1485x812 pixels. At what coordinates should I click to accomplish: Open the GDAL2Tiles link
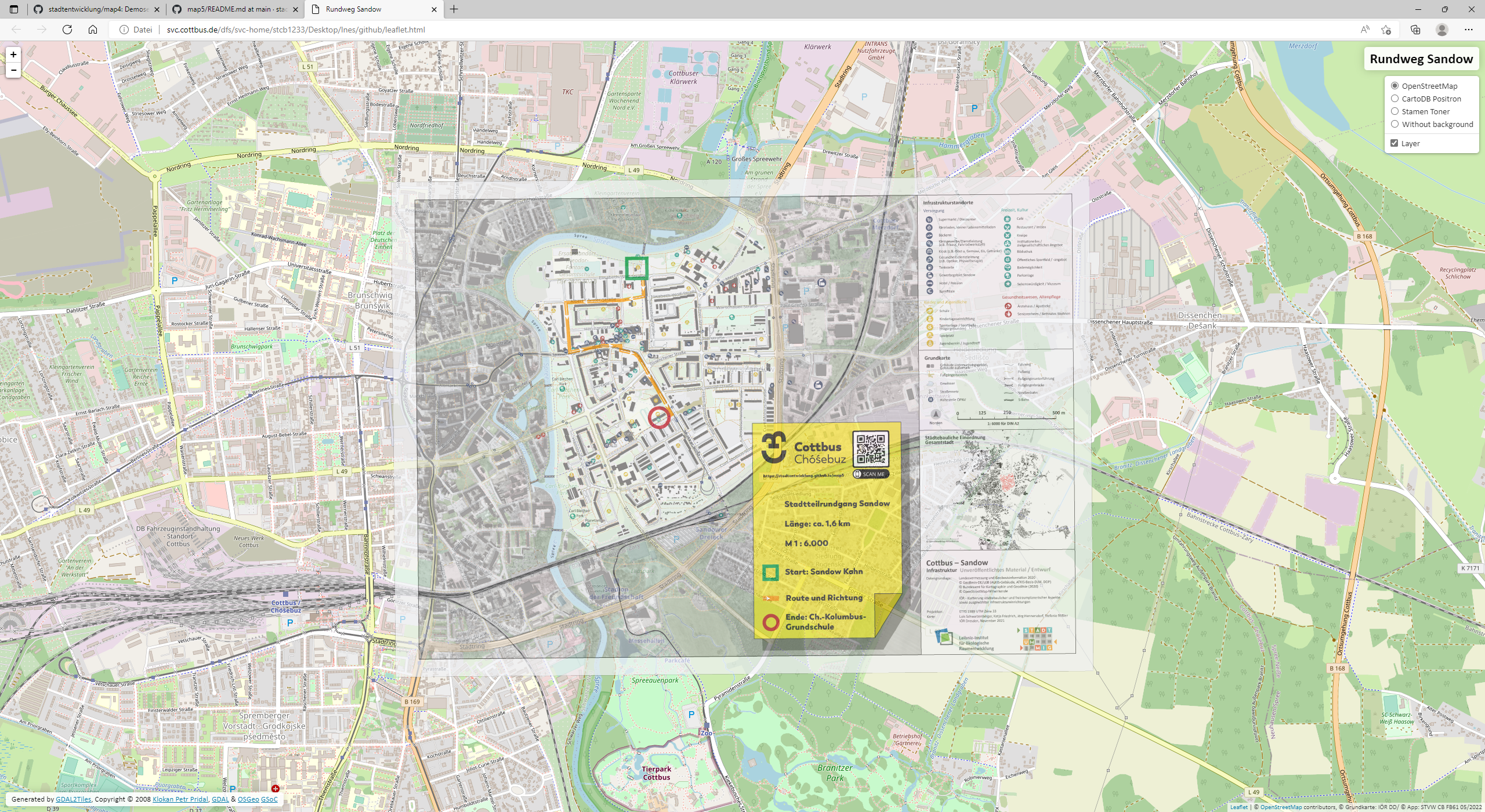coord(73,799)
